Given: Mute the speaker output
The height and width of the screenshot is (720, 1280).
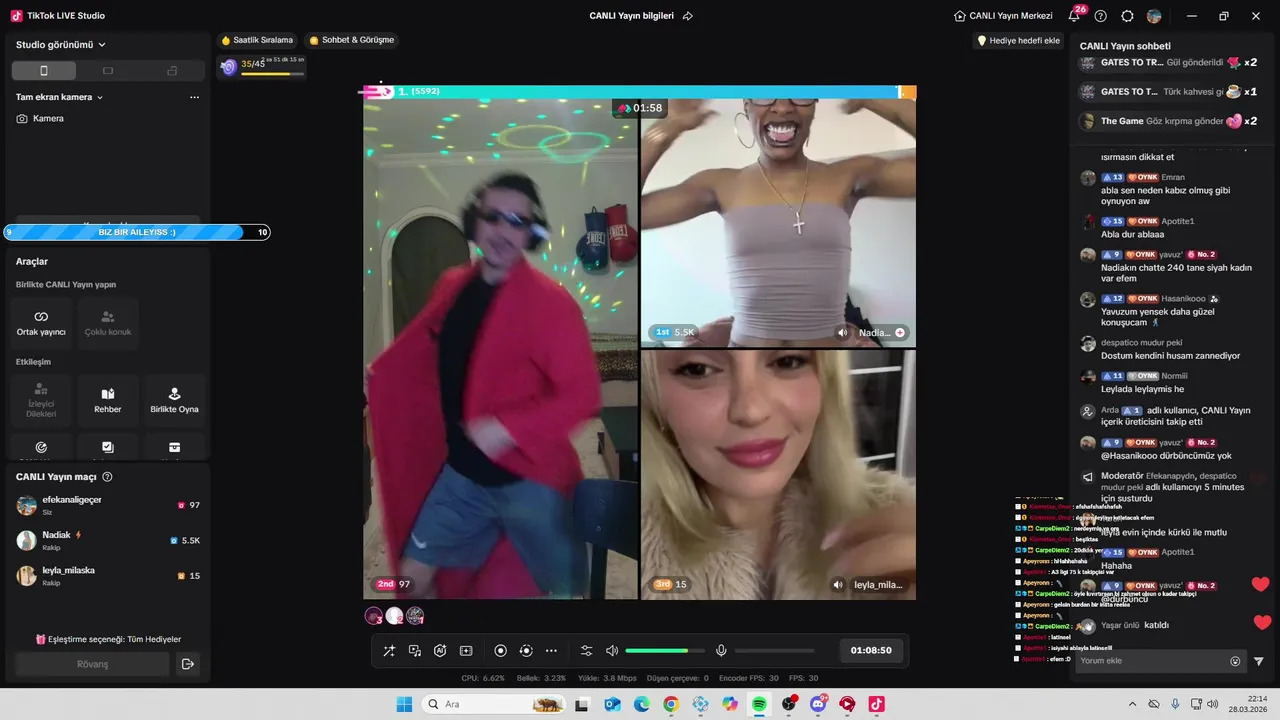Looking at the screenshot, I should pyautogui.click(x=612, y=651).
